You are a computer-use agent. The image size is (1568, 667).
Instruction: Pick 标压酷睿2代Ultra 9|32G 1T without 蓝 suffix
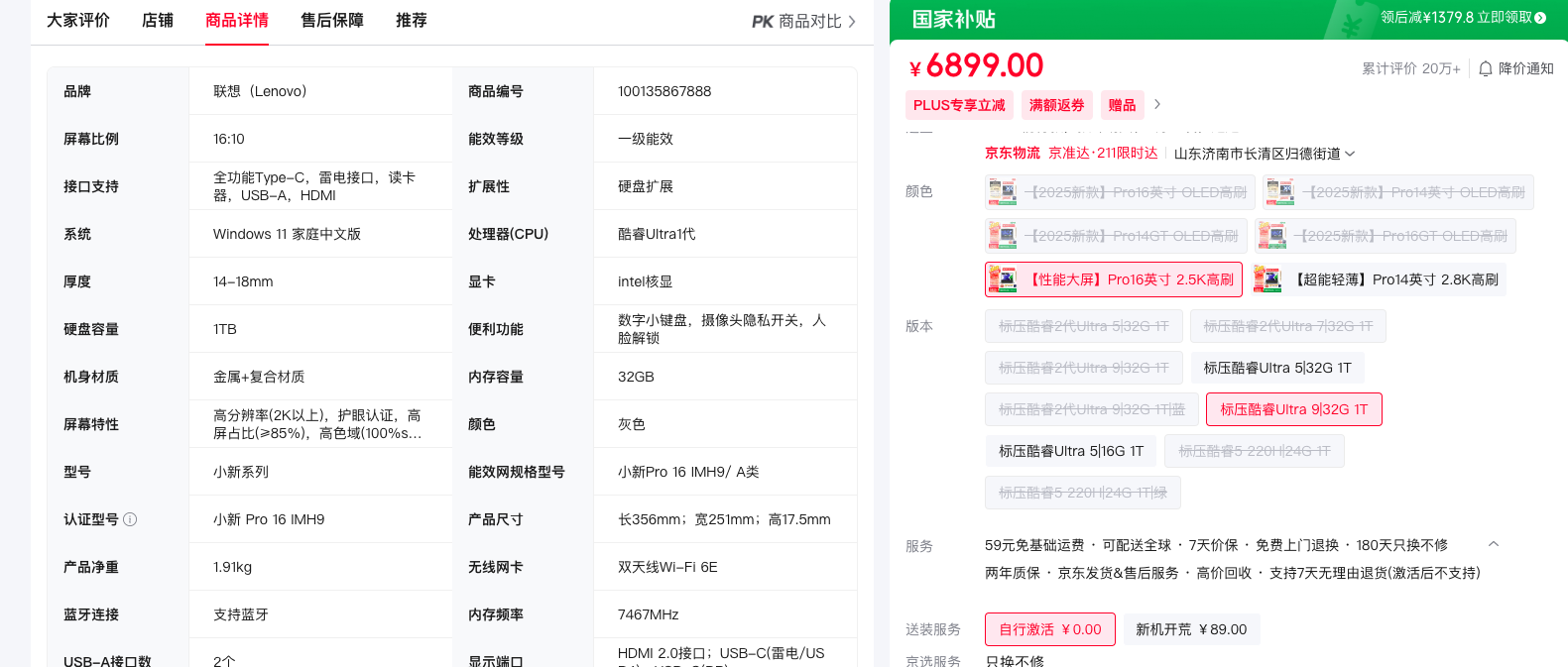coord(1084,368)
